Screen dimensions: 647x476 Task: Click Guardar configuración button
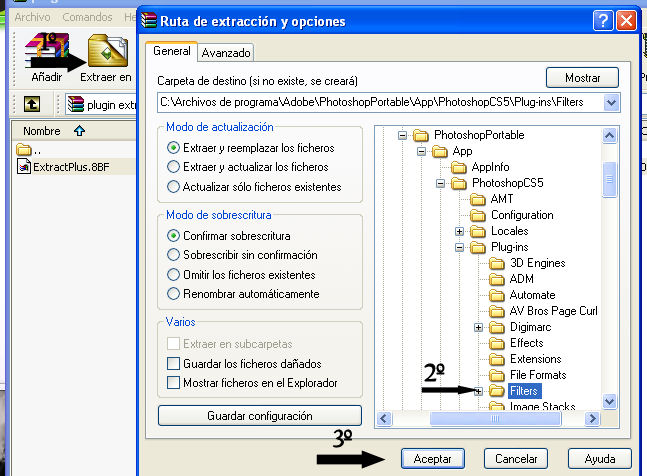(260, 415)
